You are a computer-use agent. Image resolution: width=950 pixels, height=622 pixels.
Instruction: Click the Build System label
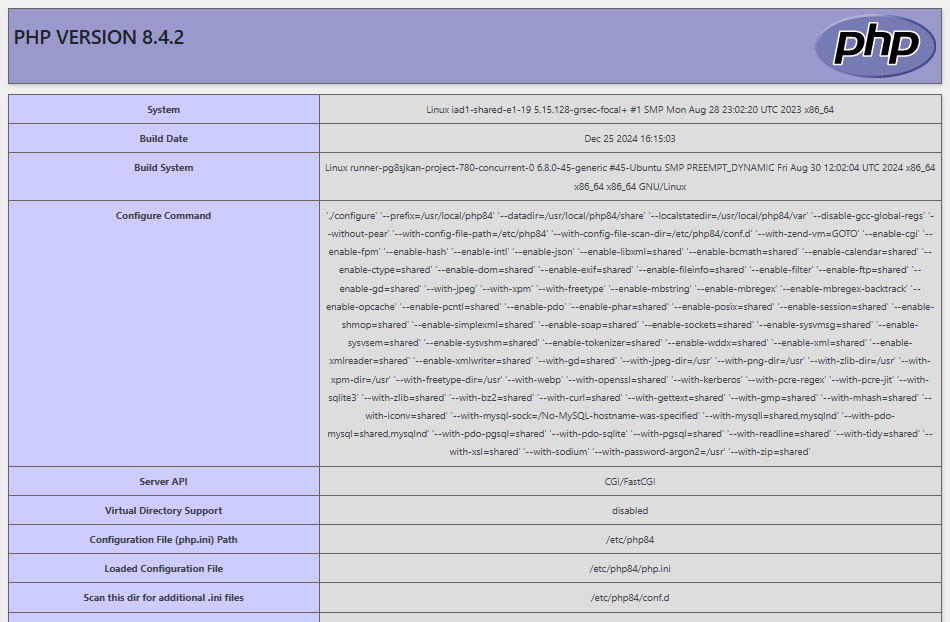(x=164, y=168)
